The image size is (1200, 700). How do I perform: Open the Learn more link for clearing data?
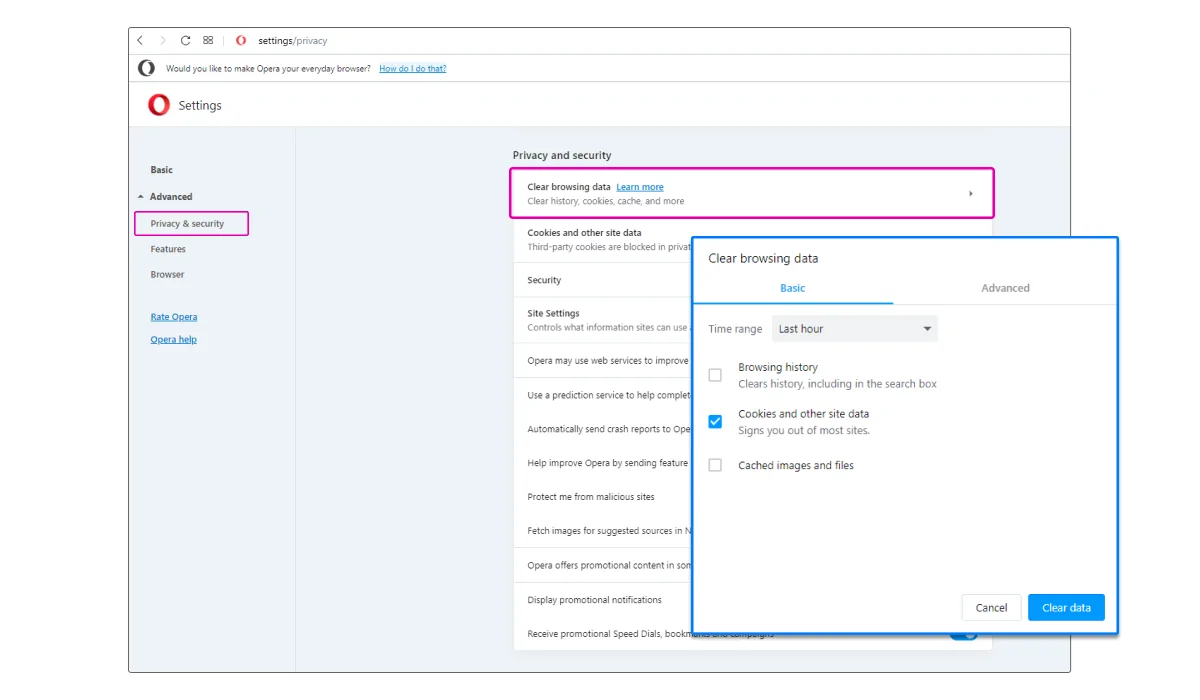click(640, 187)
